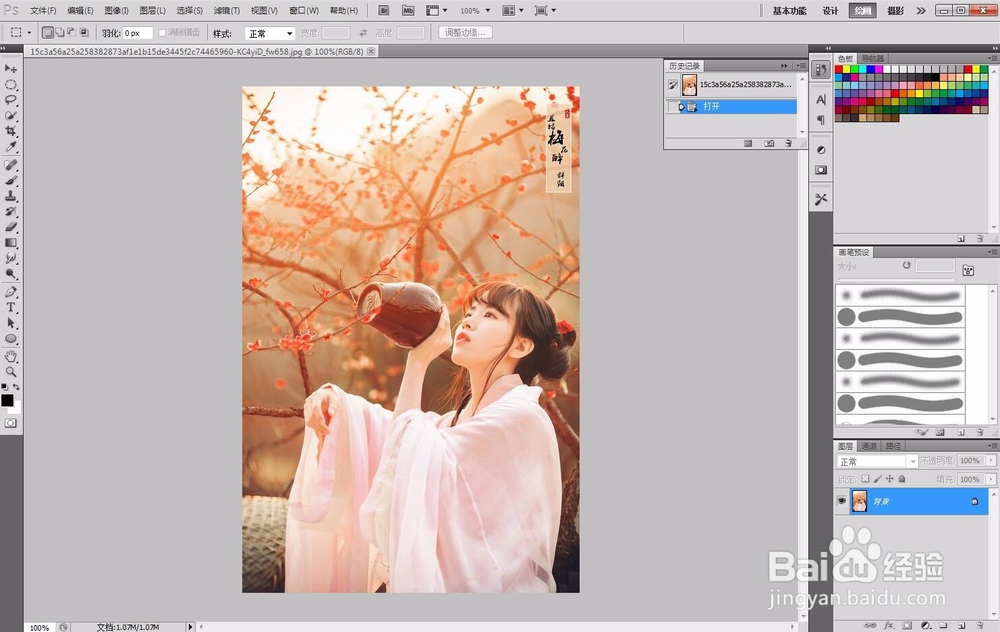Select the Brush tool
Viewport: 1000px width, 632px height.
pyautogui.click(x=11, y=180)
